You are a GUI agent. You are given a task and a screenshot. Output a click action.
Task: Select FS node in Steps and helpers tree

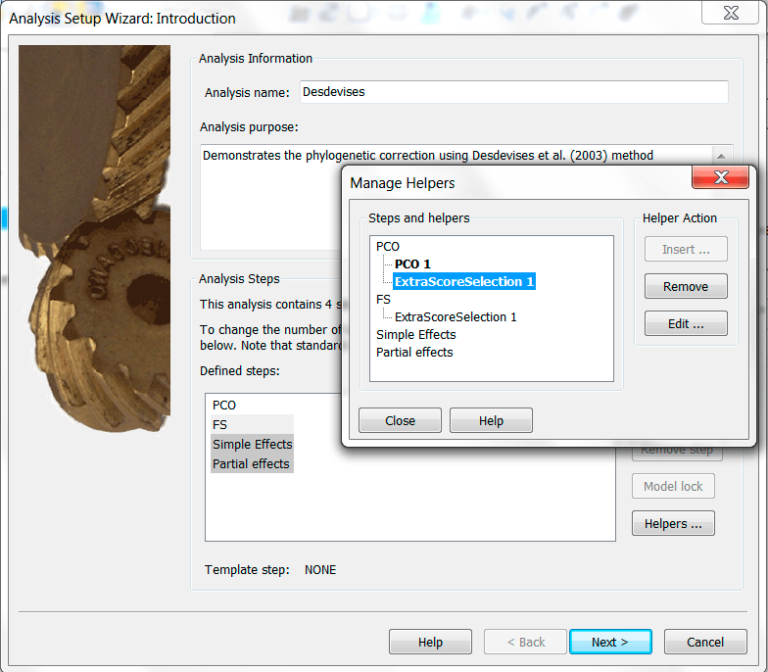tap(384, 299)
